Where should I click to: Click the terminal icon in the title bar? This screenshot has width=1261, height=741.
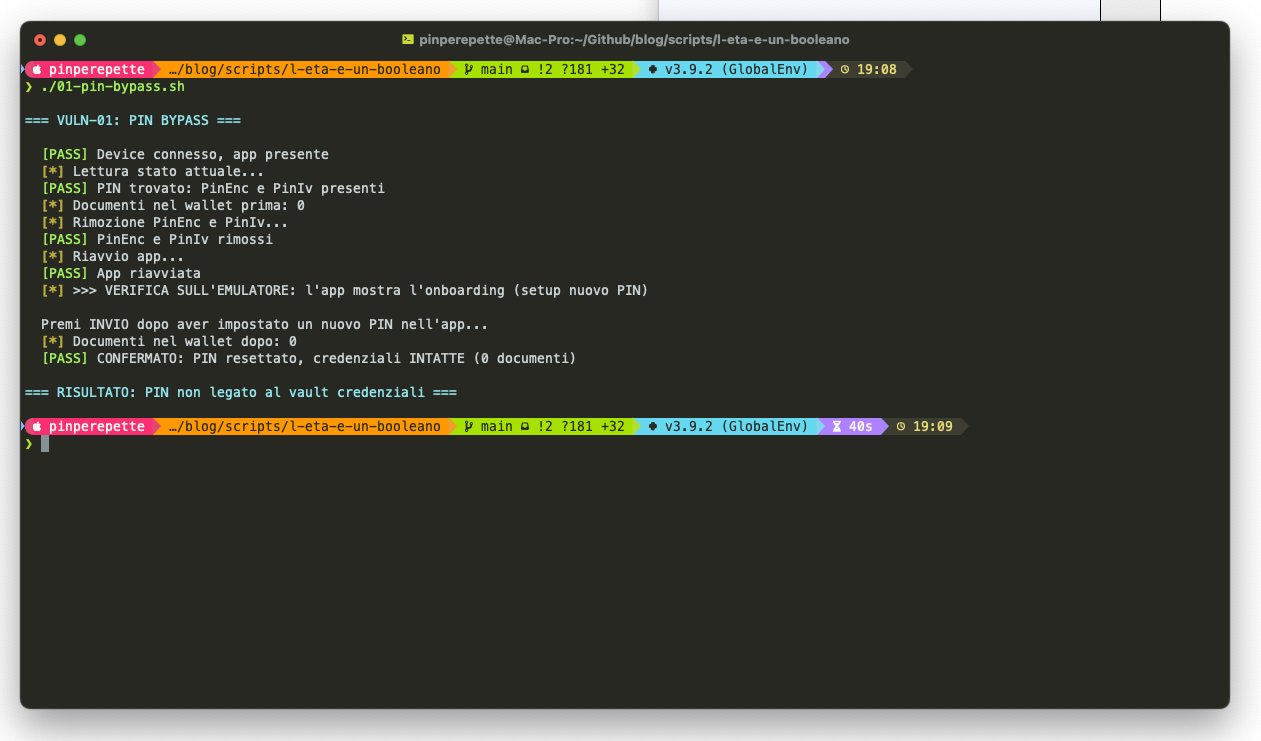pyautogui.click(x=407, y=40)
